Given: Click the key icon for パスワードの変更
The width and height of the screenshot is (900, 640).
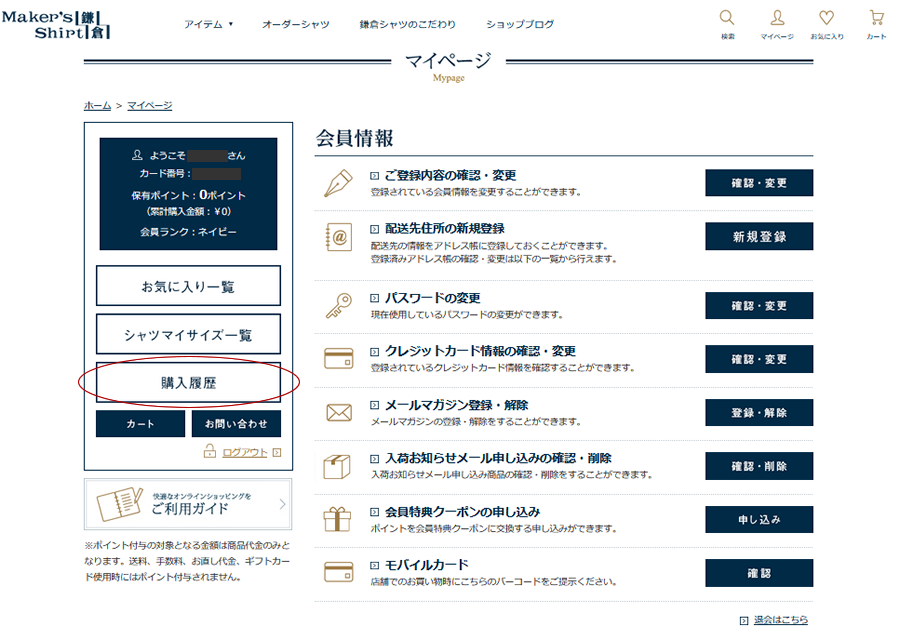Looking at the screenshot, I should (x=339, y=305).
